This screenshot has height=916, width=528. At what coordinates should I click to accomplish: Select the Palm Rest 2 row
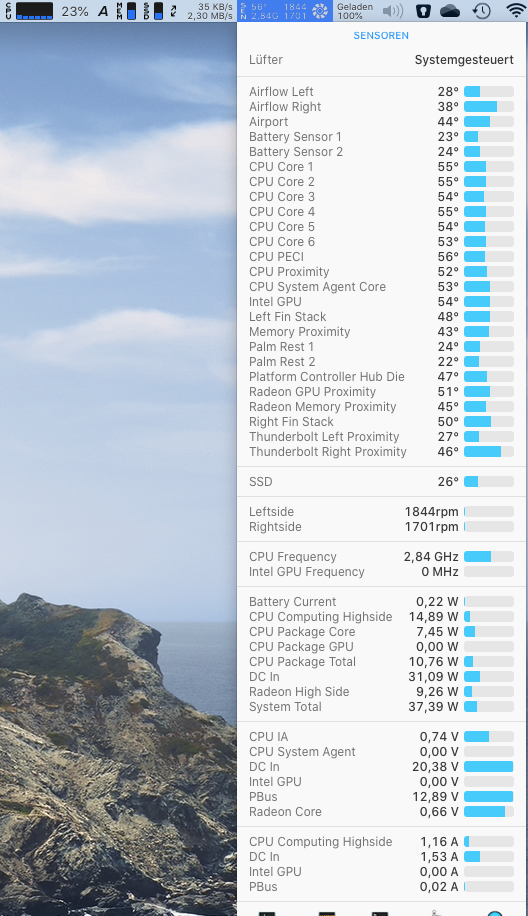[381, 362]
